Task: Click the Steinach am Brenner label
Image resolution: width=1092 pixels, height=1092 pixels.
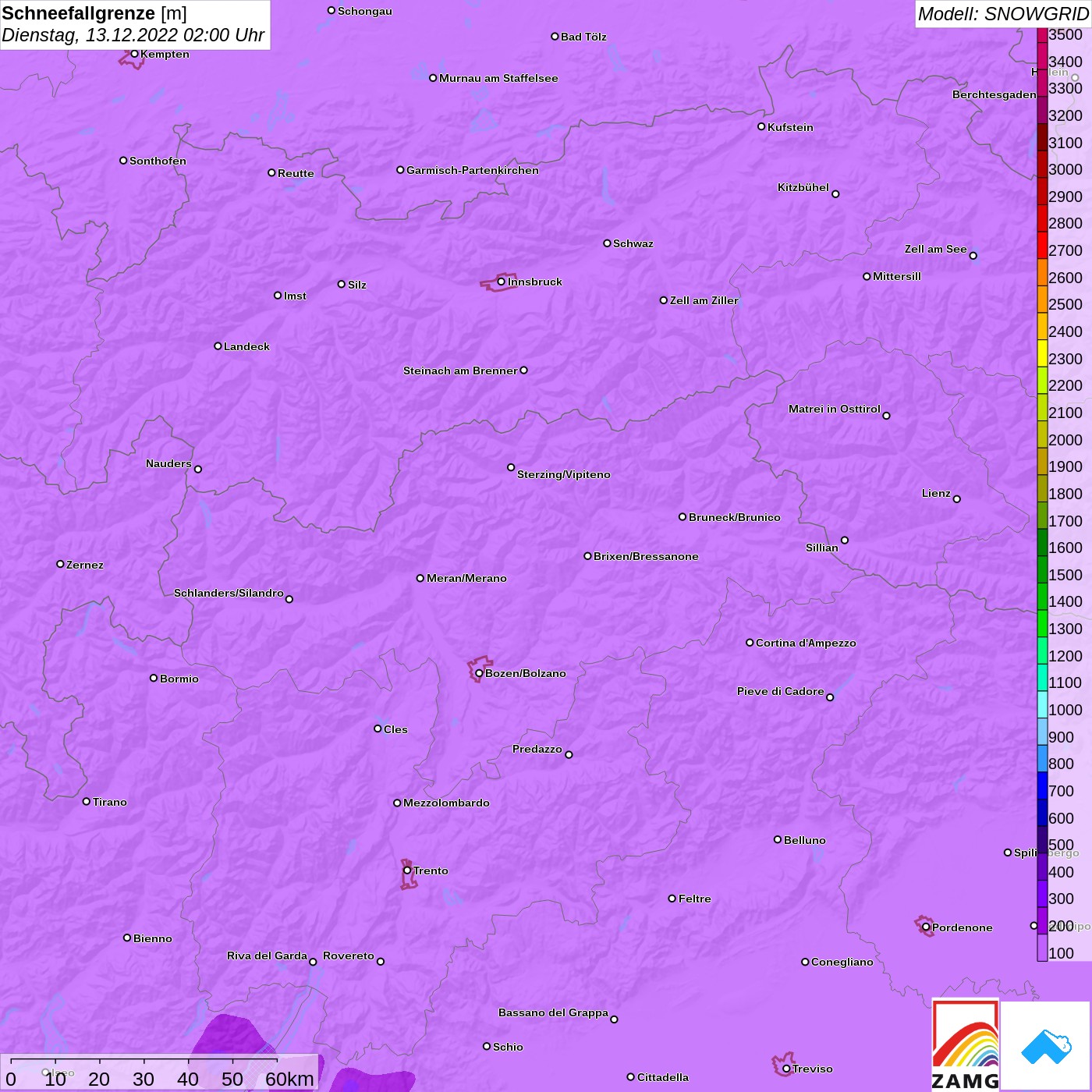Action: [x=460, y=370]
